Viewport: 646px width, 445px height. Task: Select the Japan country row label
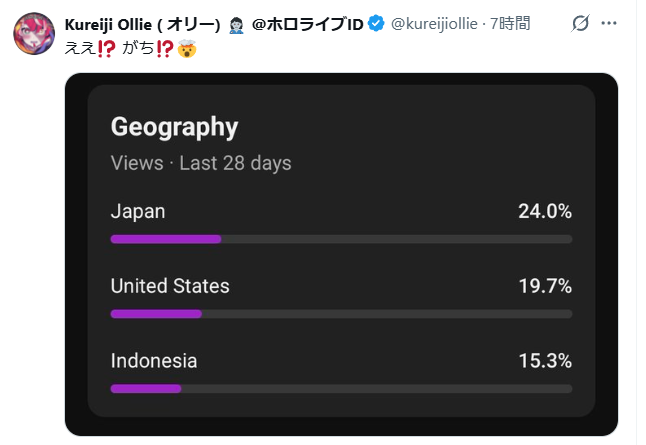[138, 211]
